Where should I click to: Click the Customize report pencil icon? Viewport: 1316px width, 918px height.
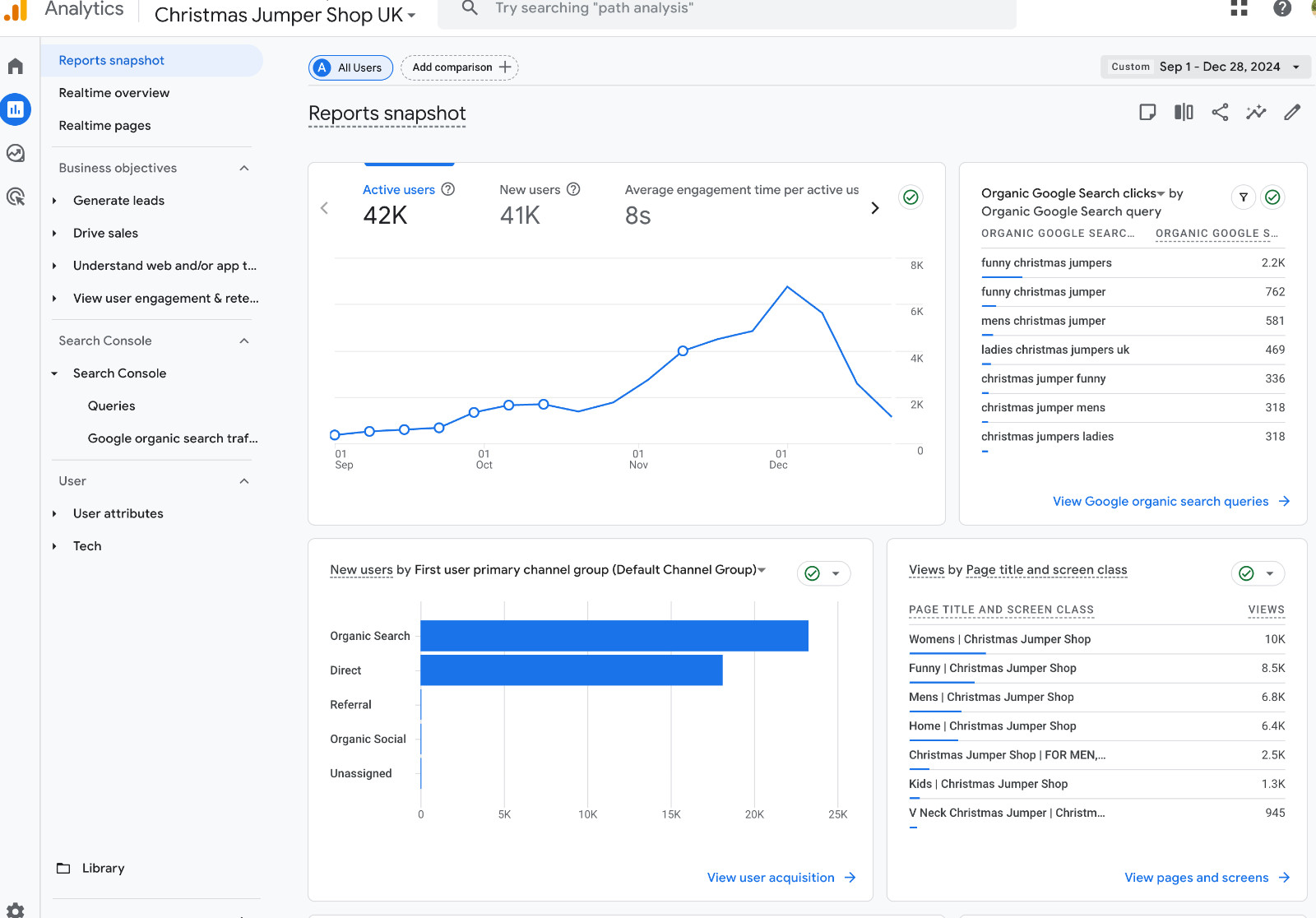[1292, 113]
